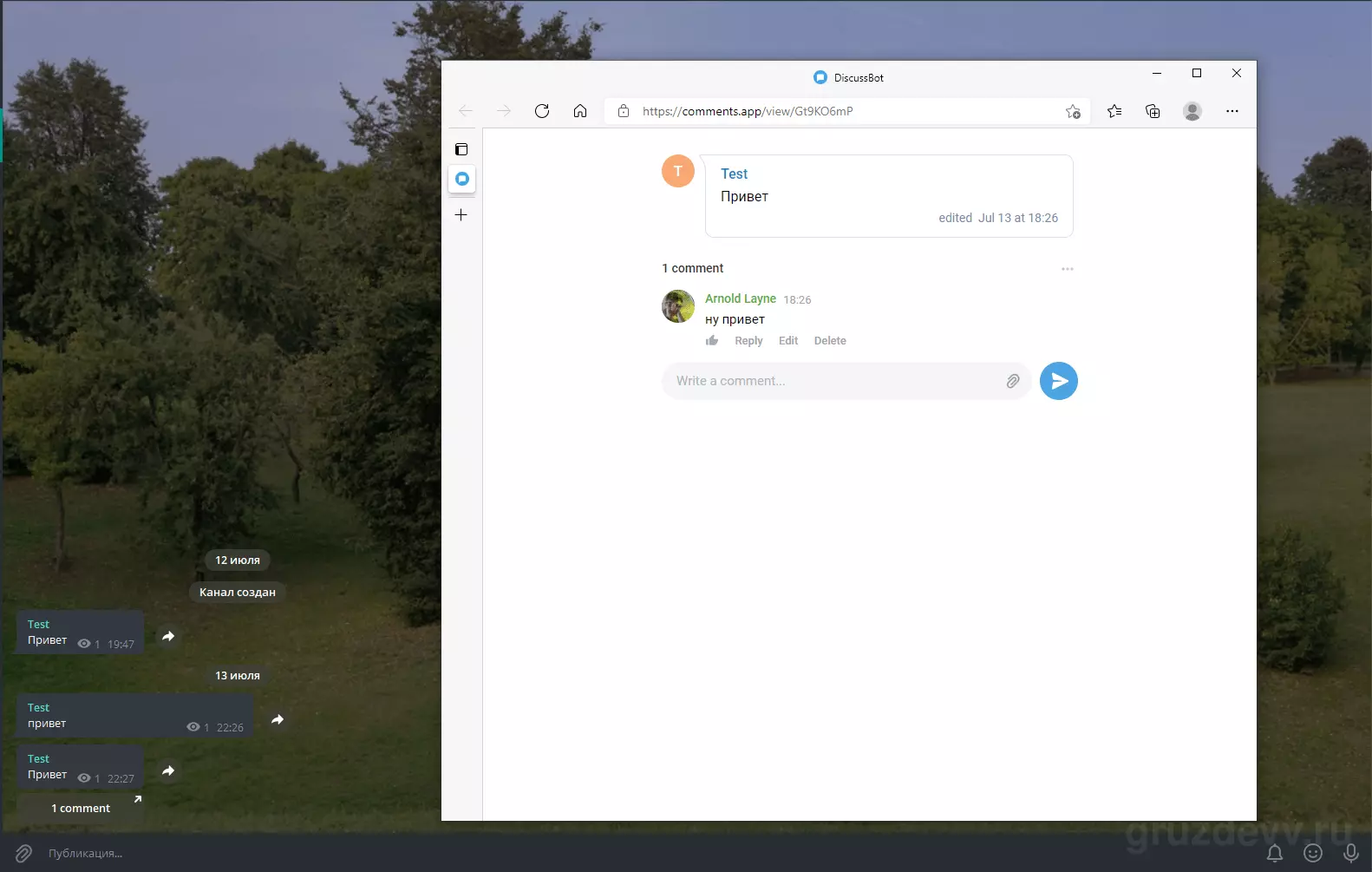The height and width of the screenshot is (872, 1372).
Task: Reload the DiscussBot page
Action: pyautogui.click(x=542, y=111)
